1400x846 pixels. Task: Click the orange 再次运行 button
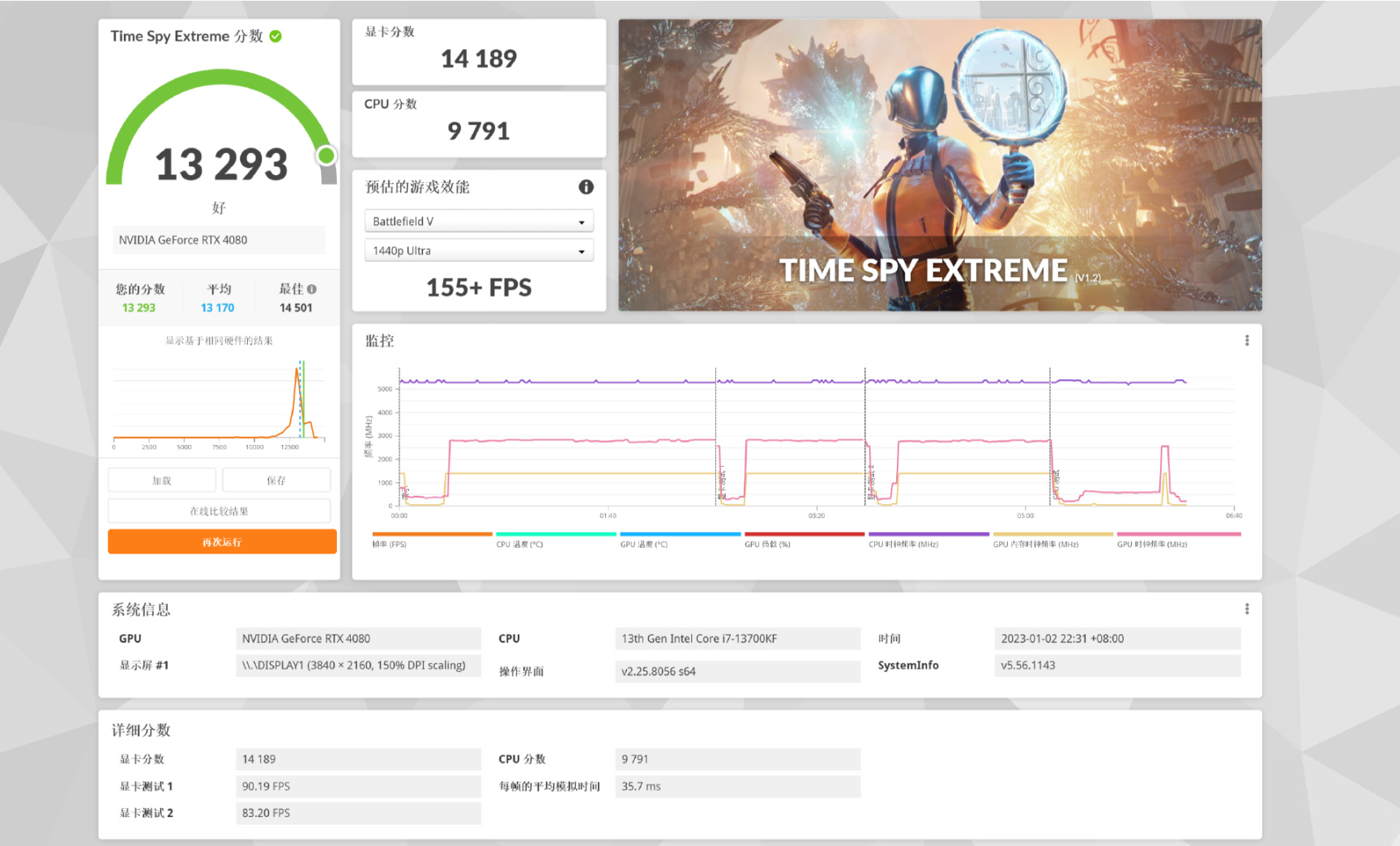[222, 542]
